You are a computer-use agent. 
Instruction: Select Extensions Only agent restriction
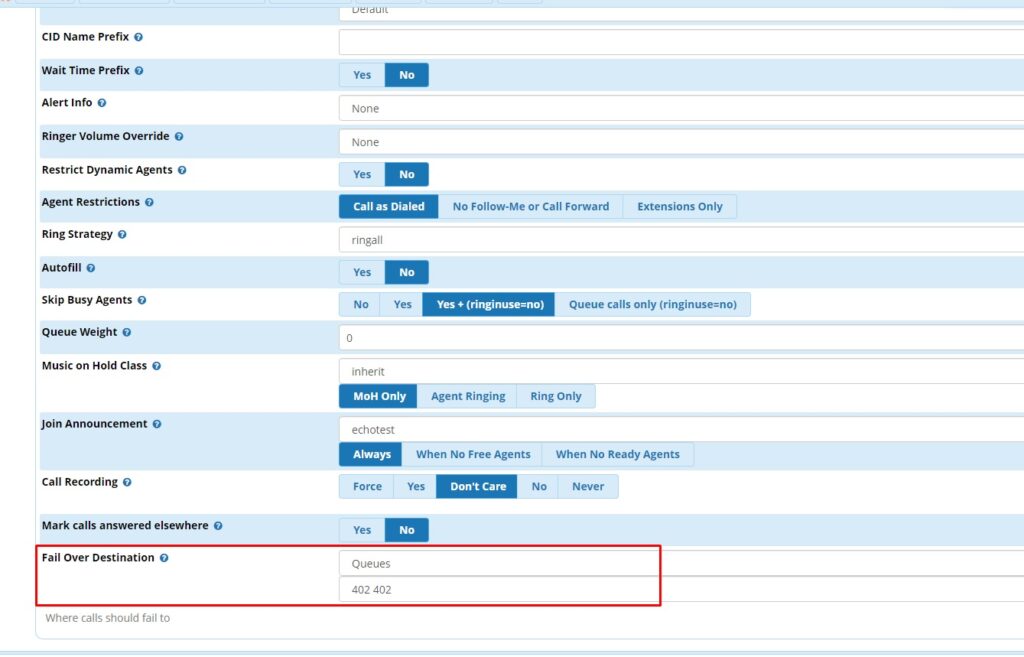click(679, 207)
